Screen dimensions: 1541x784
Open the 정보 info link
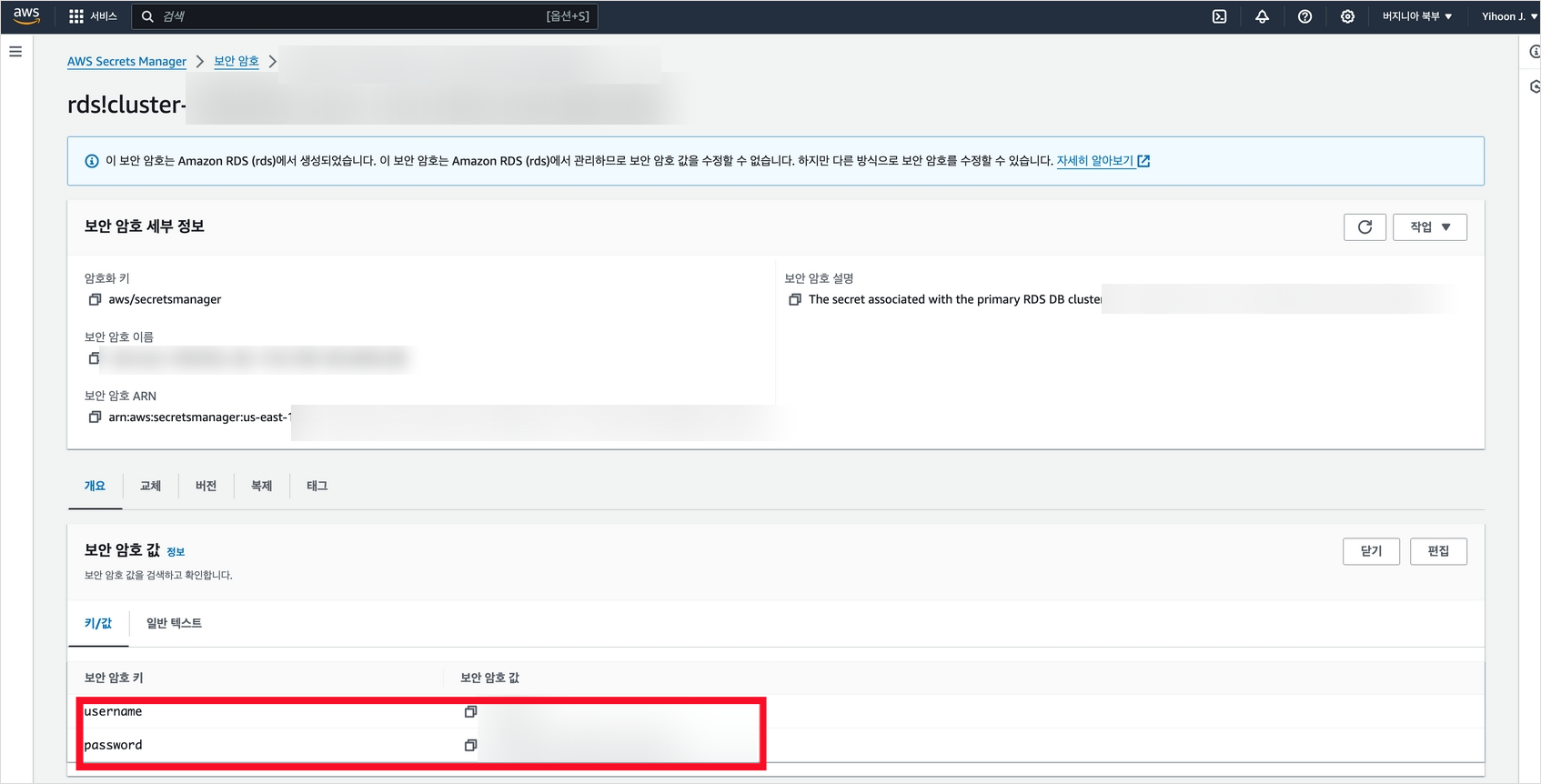(176, 552)
